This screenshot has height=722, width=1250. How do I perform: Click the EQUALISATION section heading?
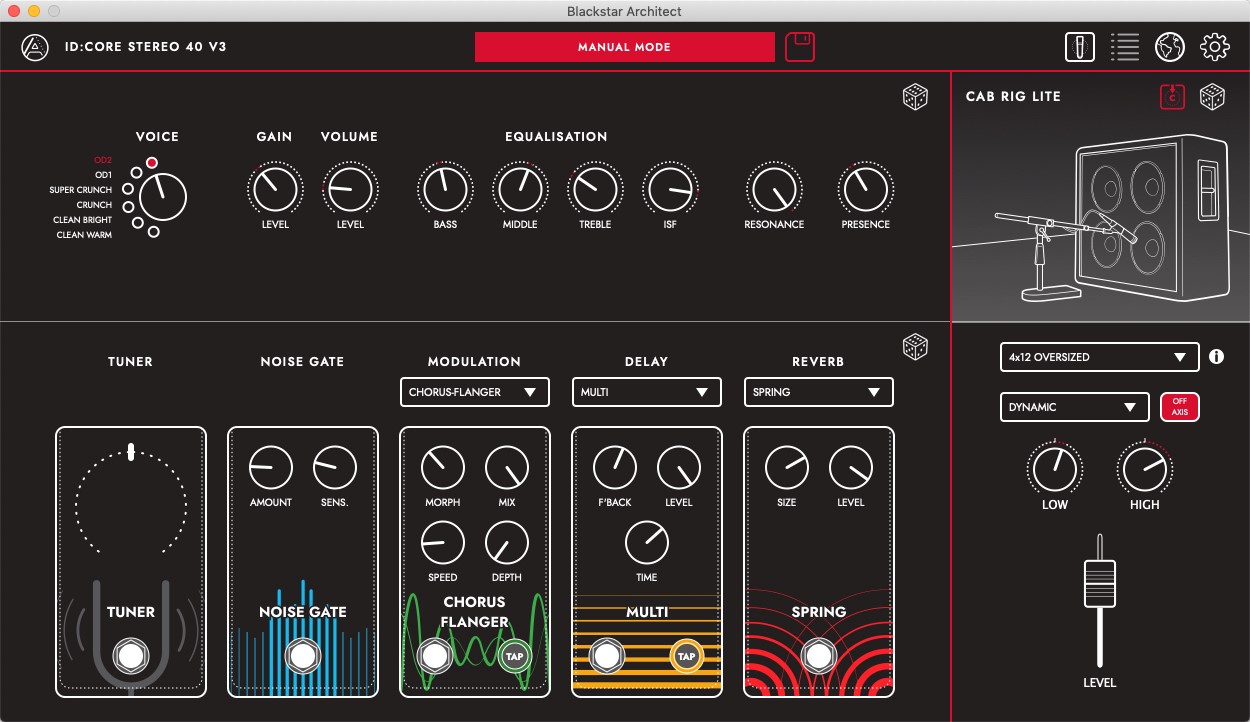[556, 136]
